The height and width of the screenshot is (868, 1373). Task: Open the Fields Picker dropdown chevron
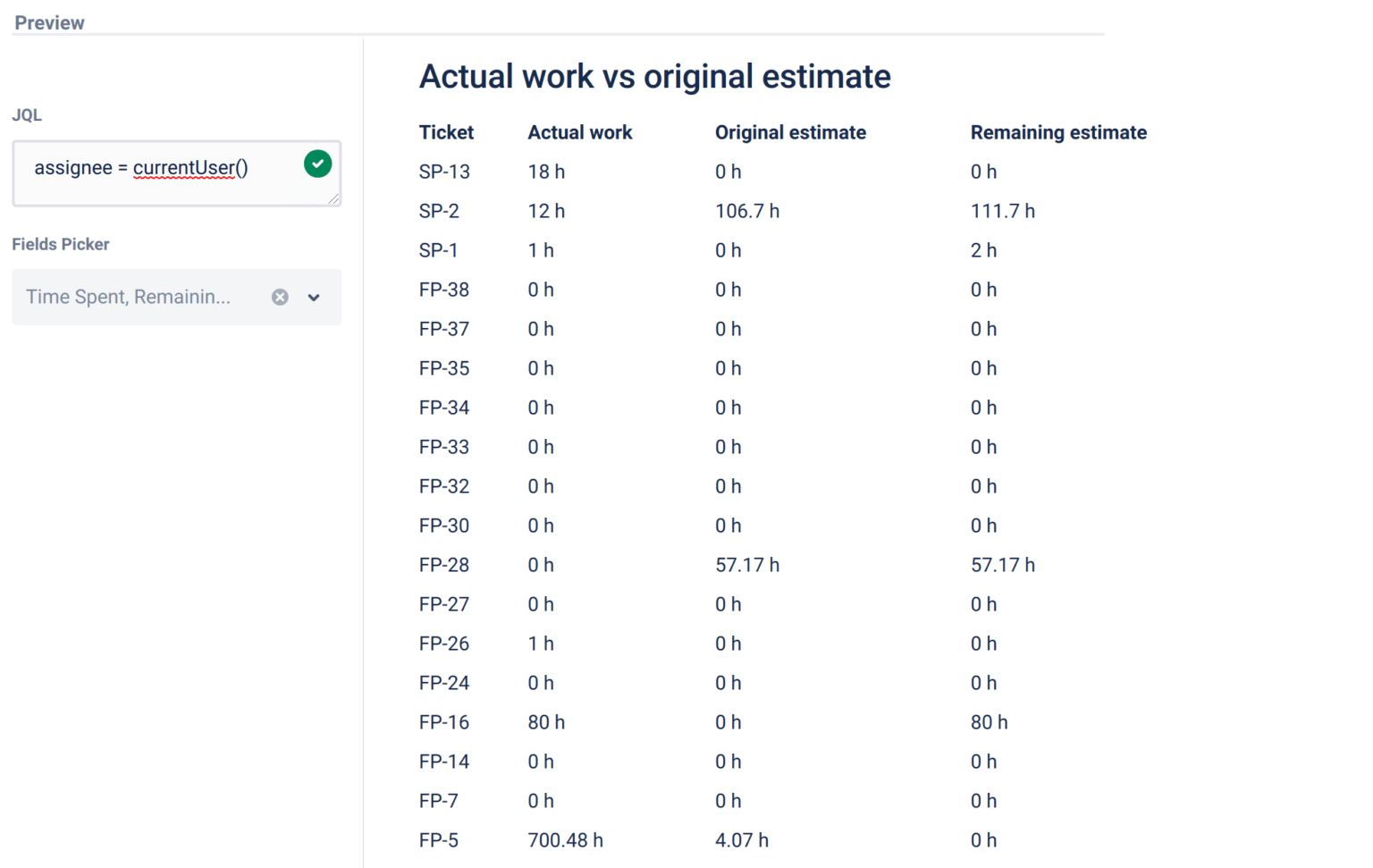coord(314,297)
